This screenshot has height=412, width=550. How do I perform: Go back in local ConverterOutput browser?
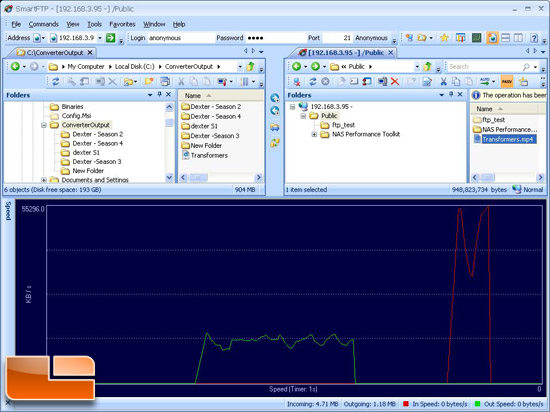coord(15,66)
